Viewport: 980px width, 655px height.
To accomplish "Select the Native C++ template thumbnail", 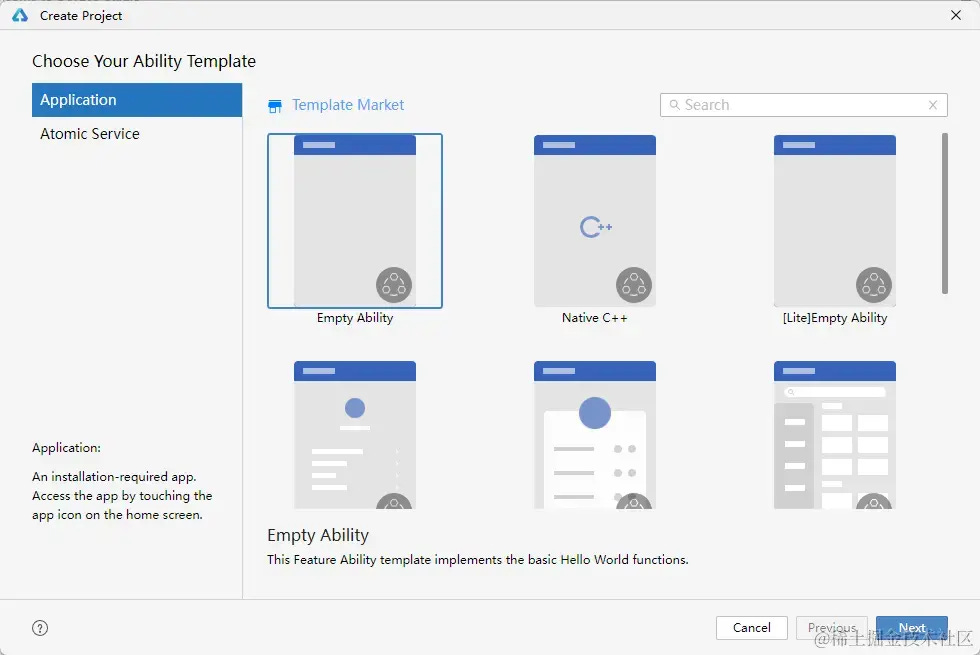I will pyautogui.click(x=594, y=220).
